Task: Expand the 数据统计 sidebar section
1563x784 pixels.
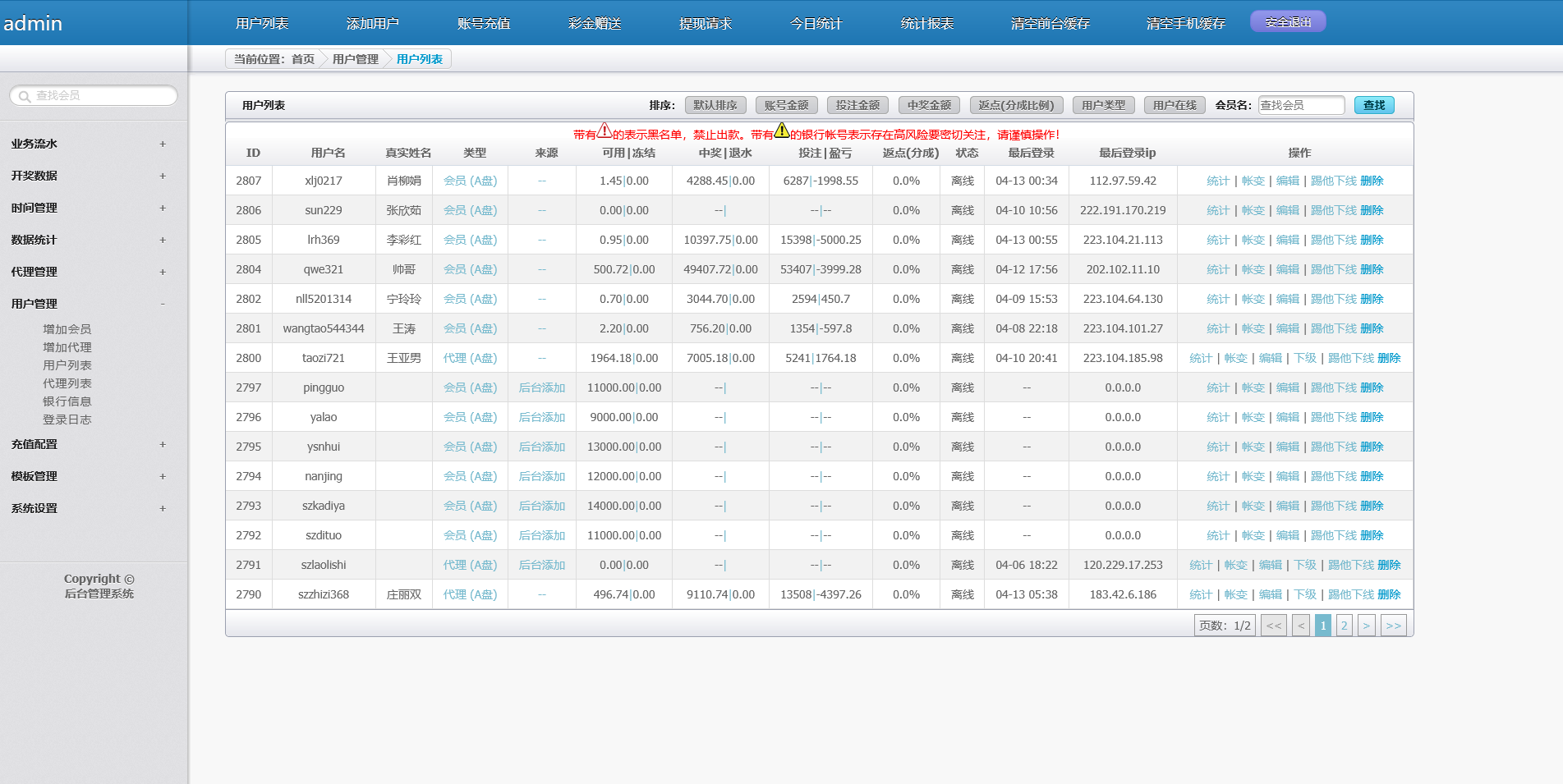Action: pos(163,240)
